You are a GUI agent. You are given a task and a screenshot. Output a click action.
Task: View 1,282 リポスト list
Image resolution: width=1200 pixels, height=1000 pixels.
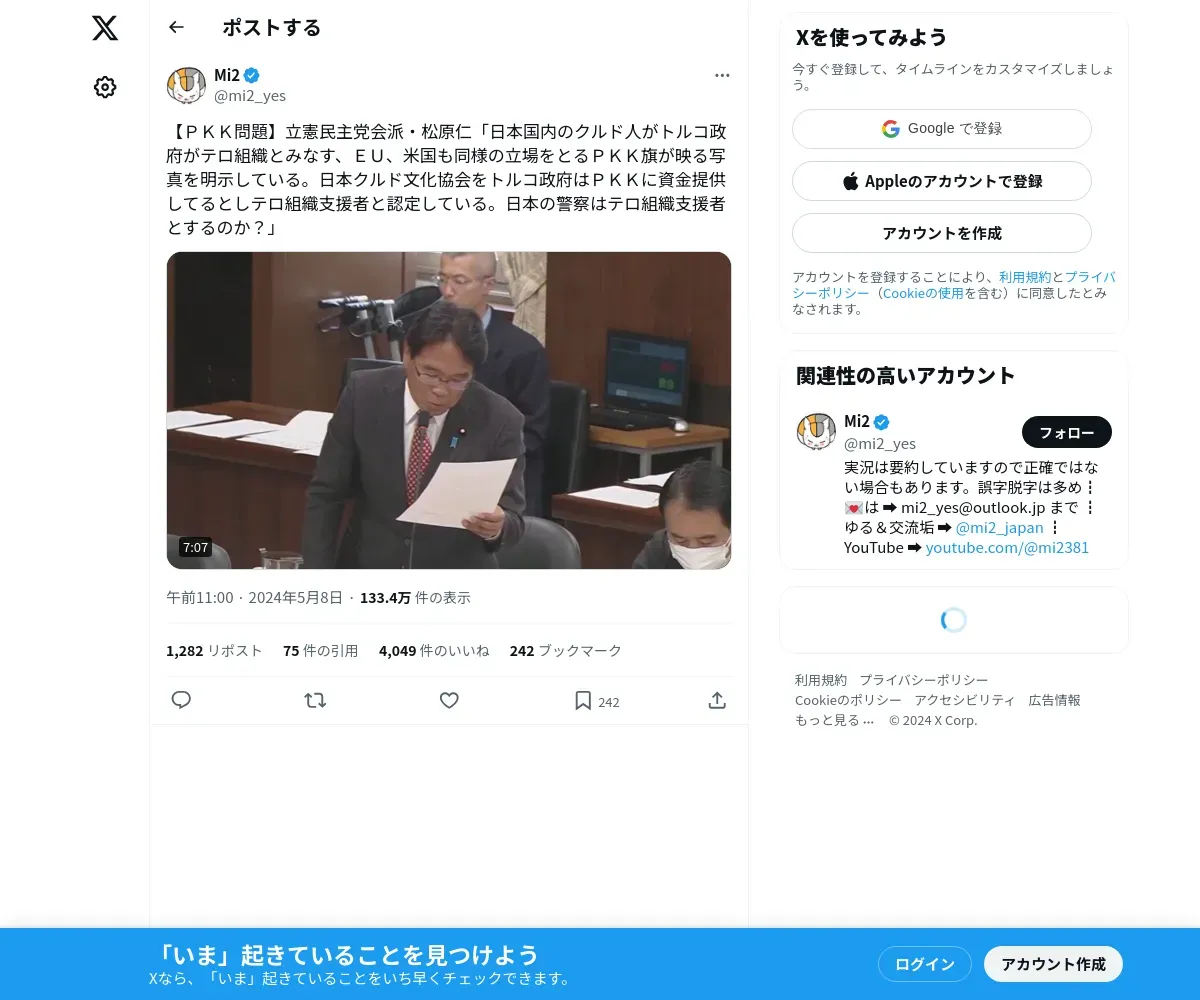tap(214, 650)
